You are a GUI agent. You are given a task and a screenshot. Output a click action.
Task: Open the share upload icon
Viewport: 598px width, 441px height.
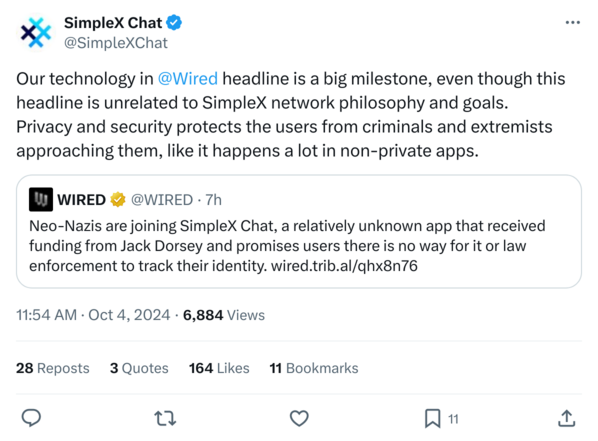pyautogui.click(x=566, y=418)
